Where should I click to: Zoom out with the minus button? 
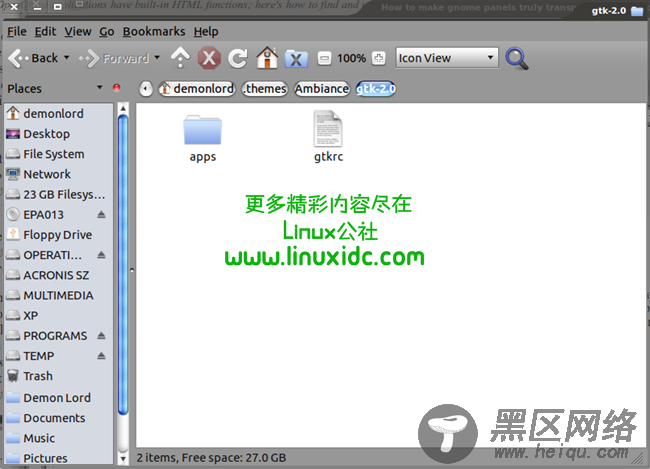pos(324,58)
